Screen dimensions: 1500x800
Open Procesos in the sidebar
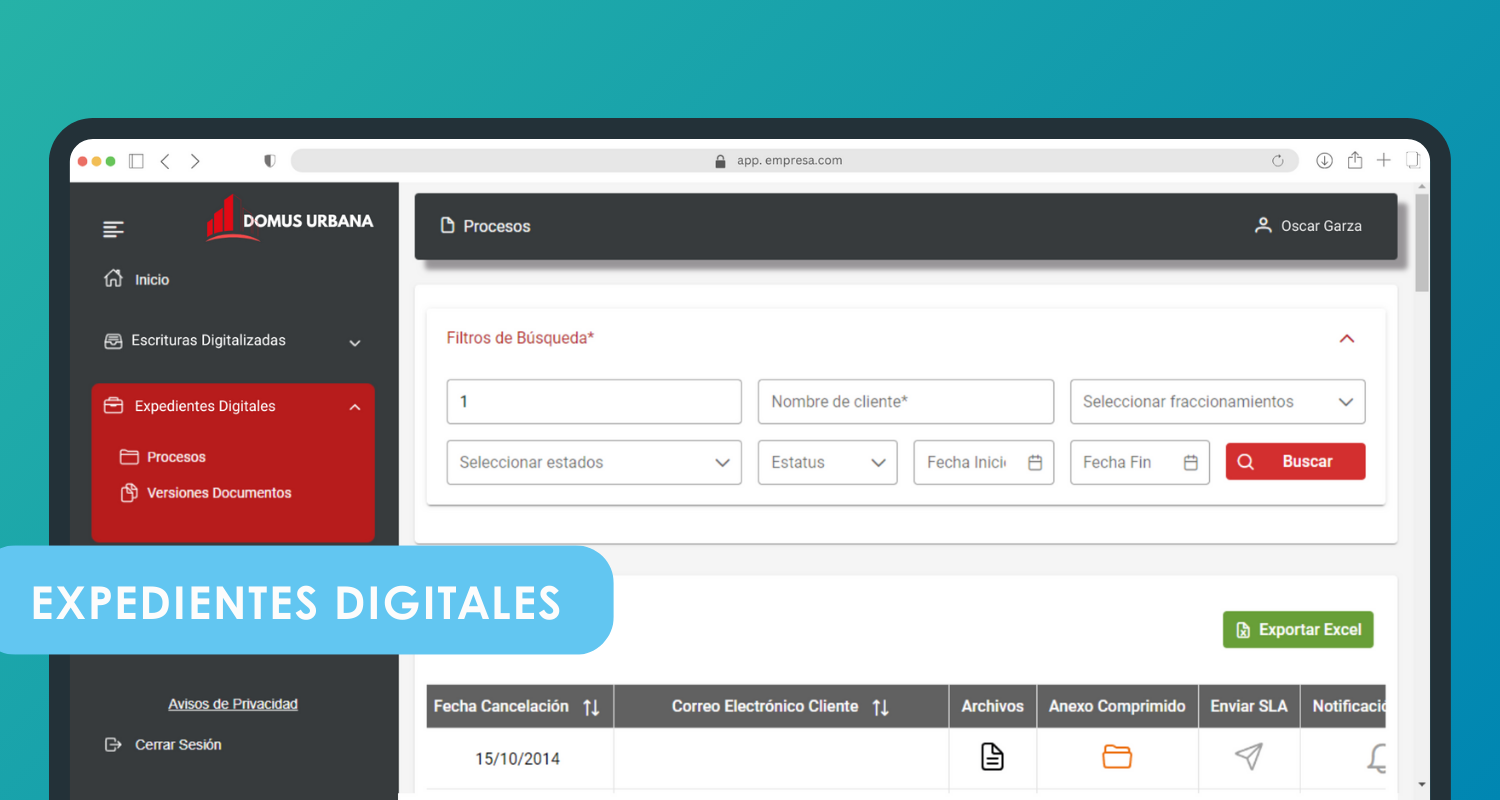pyautogui.click(x=176, y=457)
